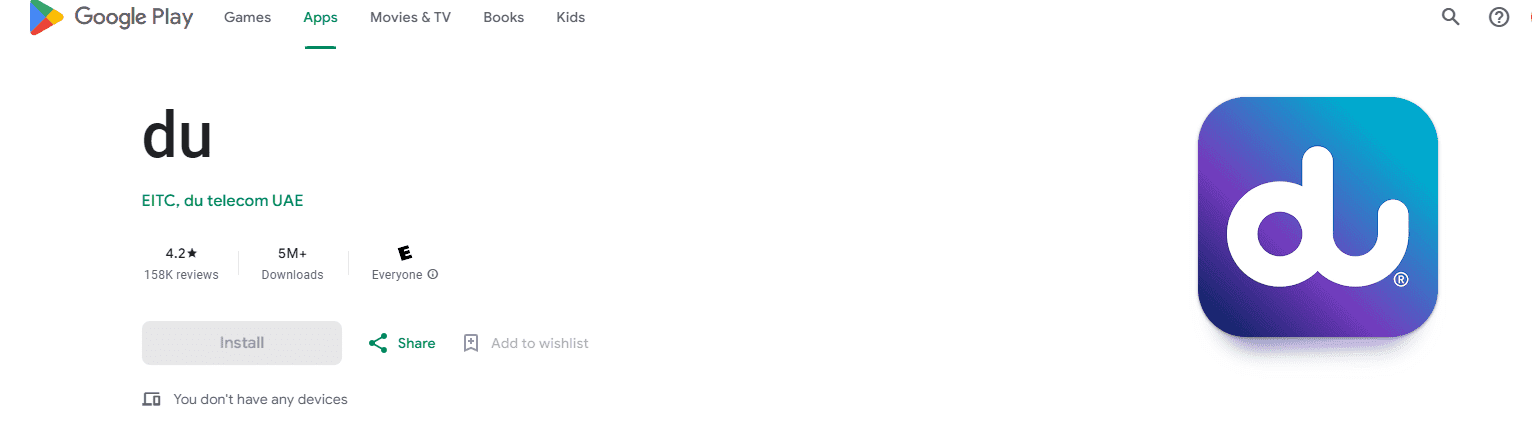Open the Kids tab

click(x=570, y=18)
